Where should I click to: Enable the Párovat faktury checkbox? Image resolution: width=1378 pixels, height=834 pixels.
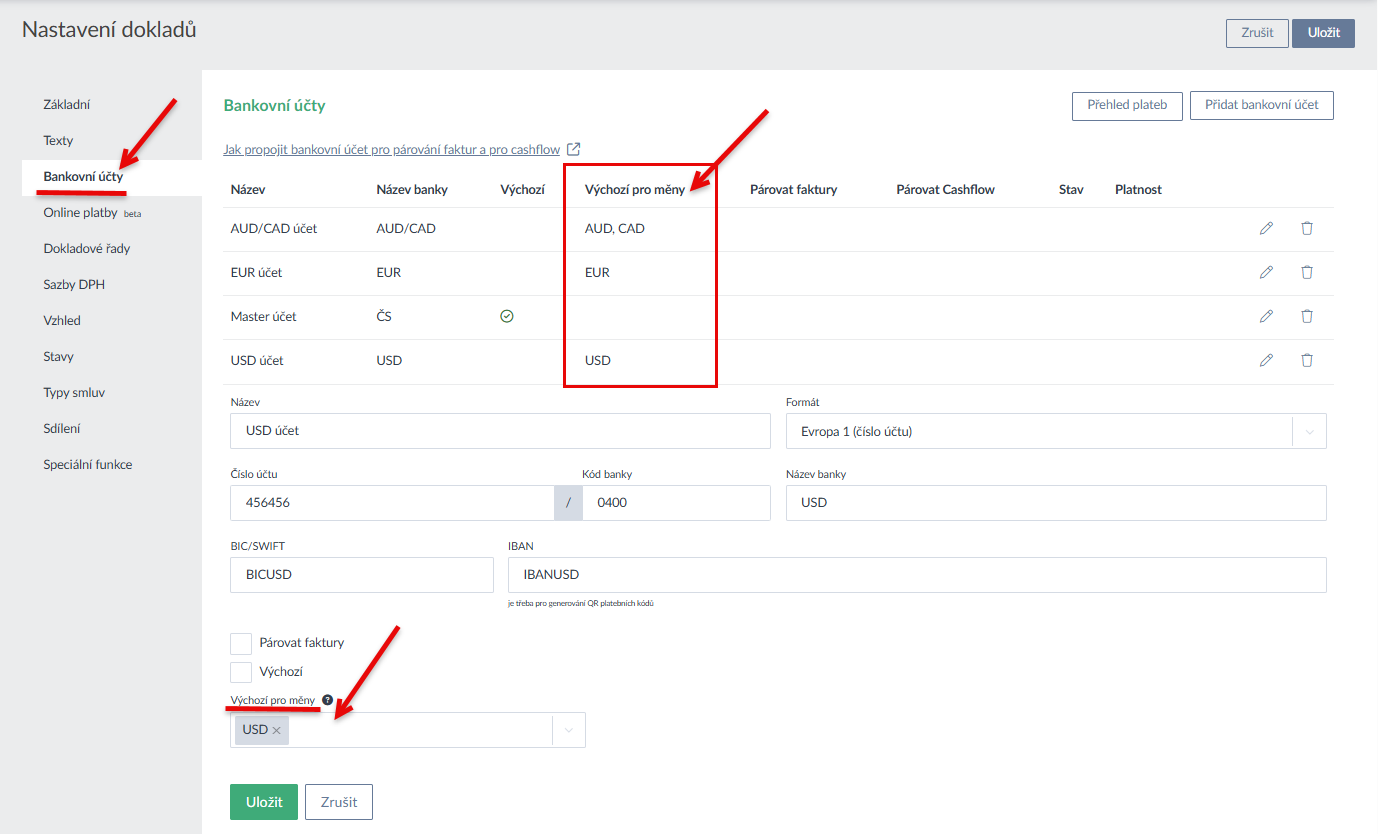(241, 643)
